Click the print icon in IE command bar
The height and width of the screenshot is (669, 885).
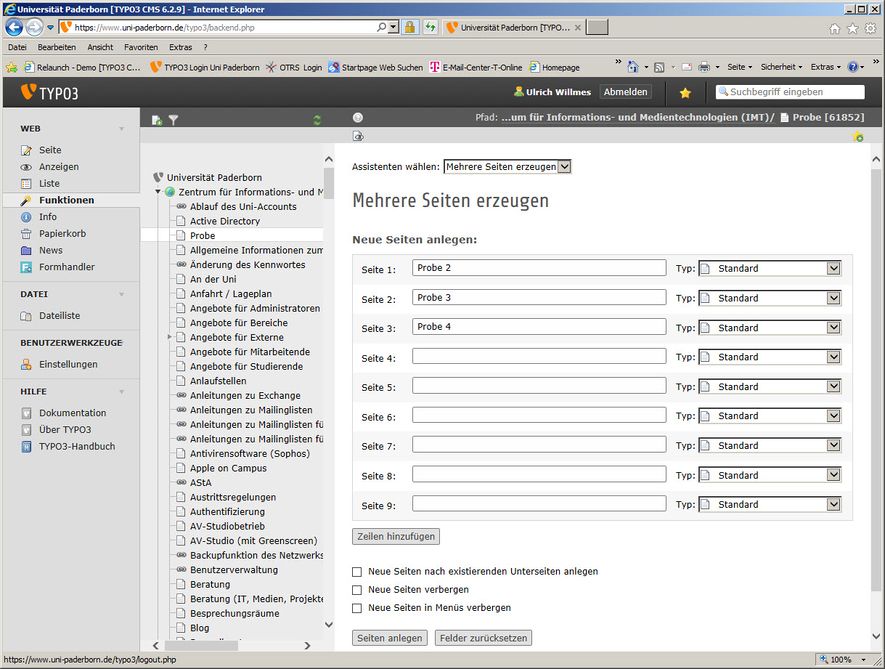(704, 67)
